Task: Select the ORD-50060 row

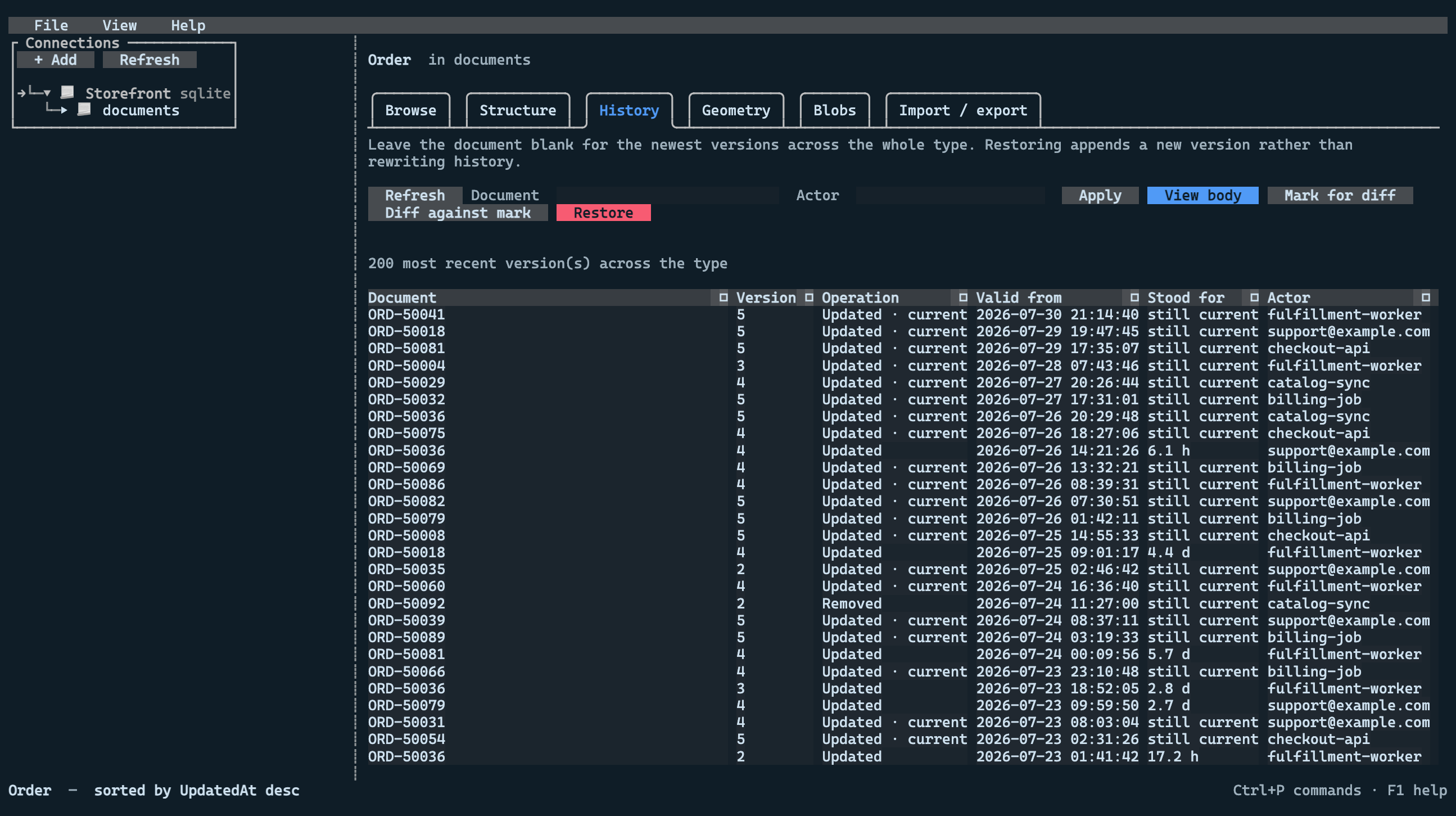Action: pyautogui.click(x=903, y=587)
